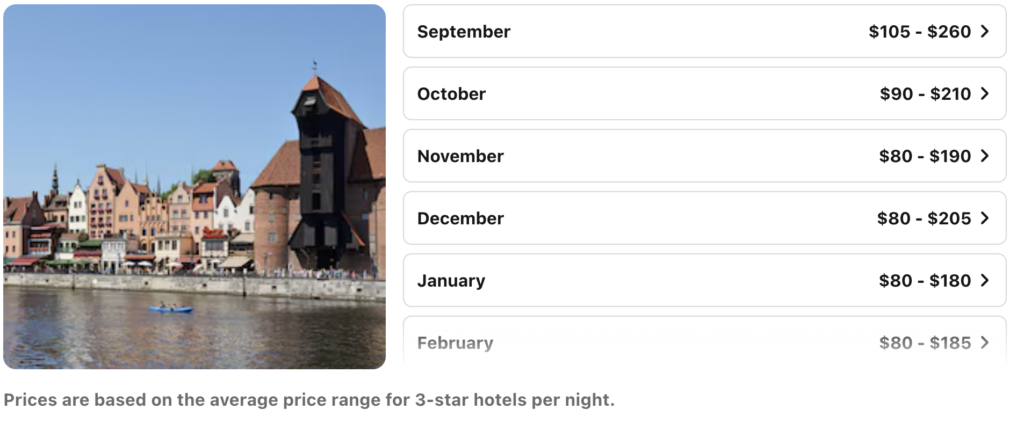Select the September month label

click(464, 32)
